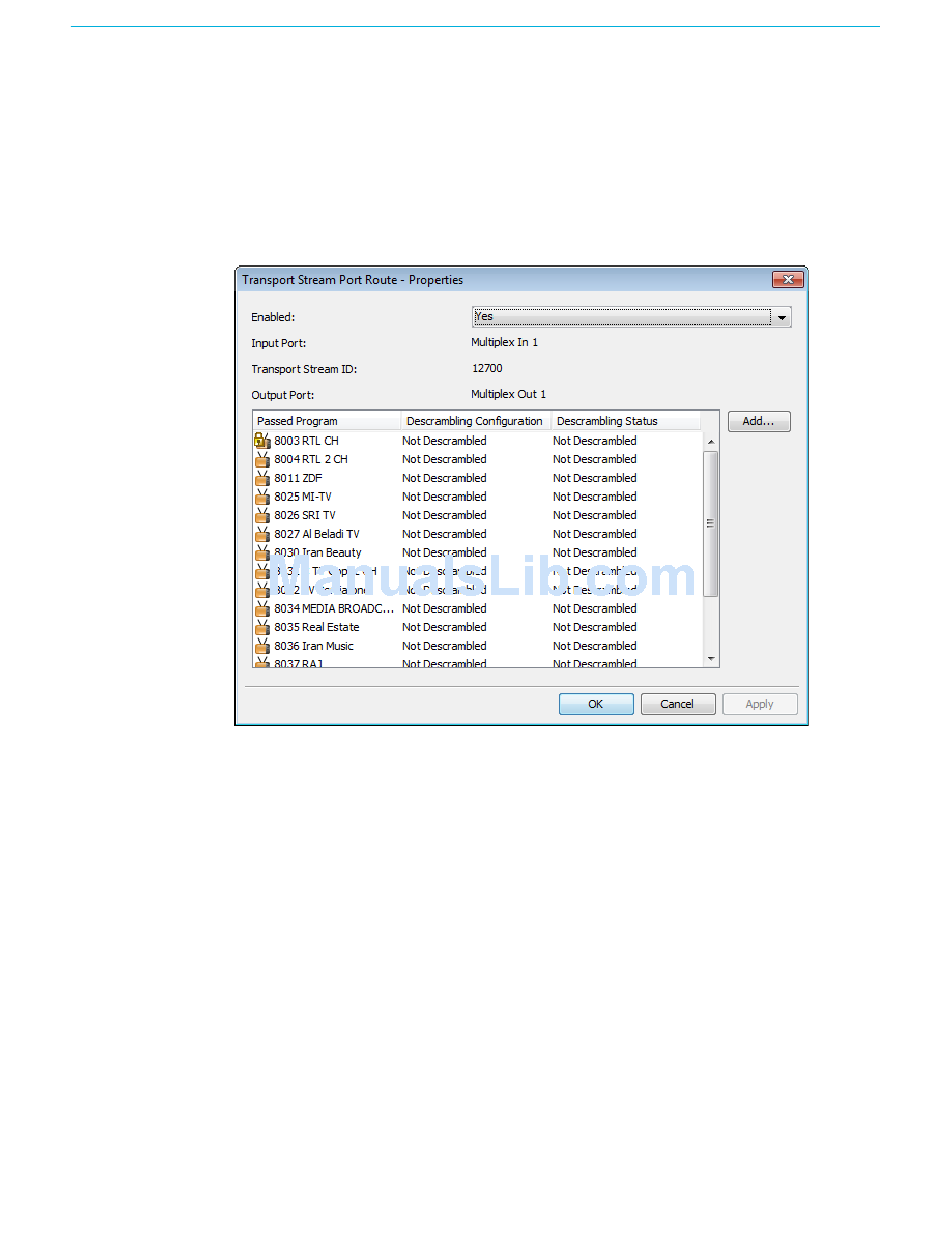This screenshot has height=1260, width=950.
Task: Click the Output Port value Multiplex Out 1
Action: [x=509, y=395]
